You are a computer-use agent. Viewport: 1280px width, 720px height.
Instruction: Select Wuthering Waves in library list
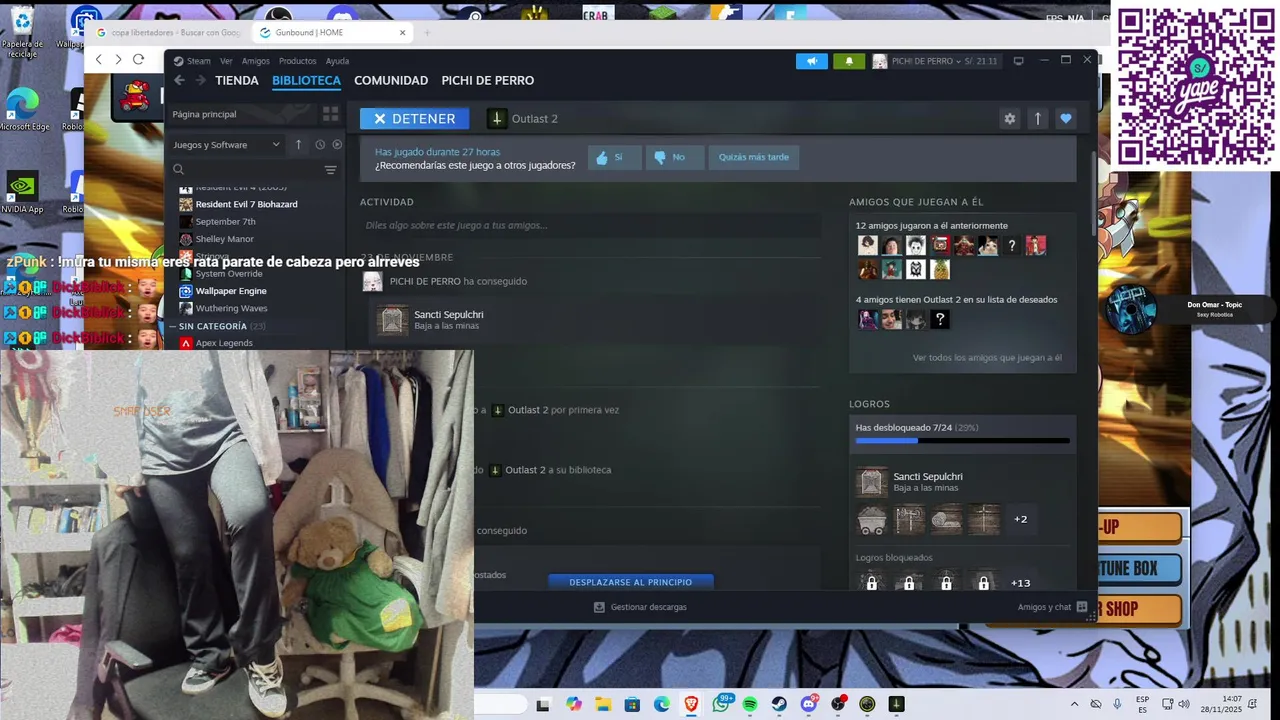click(231, 308)
